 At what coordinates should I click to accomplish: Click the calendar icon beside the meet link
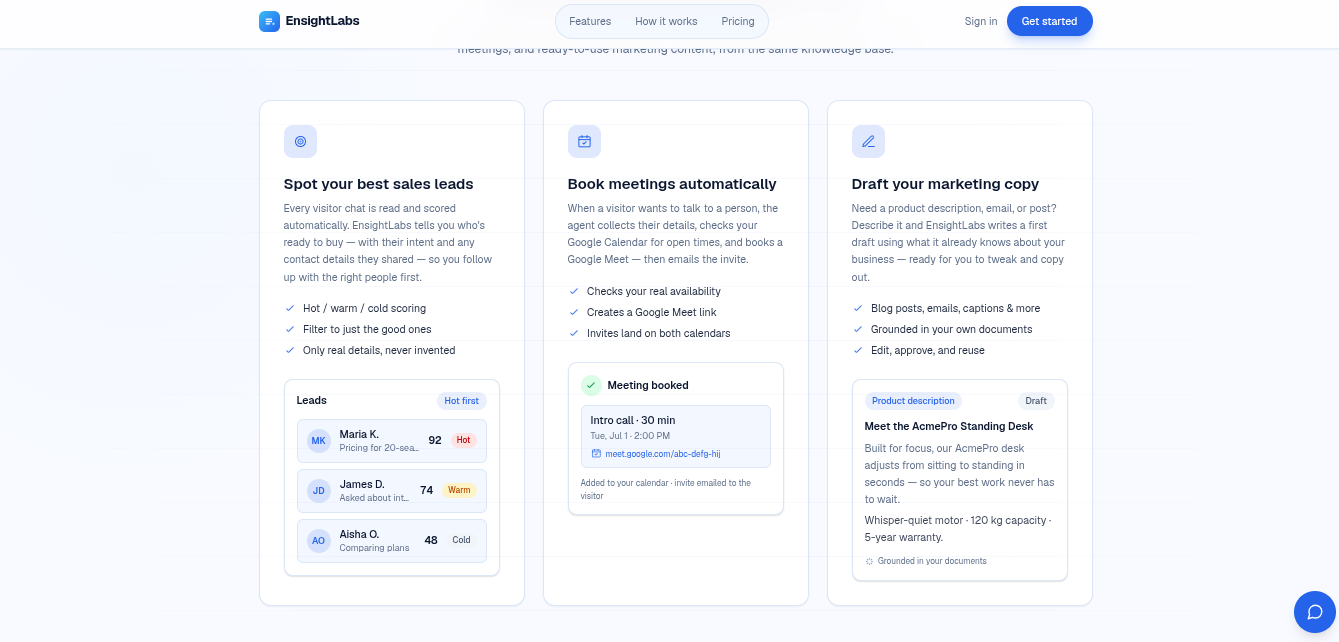(x=596, y=453)
